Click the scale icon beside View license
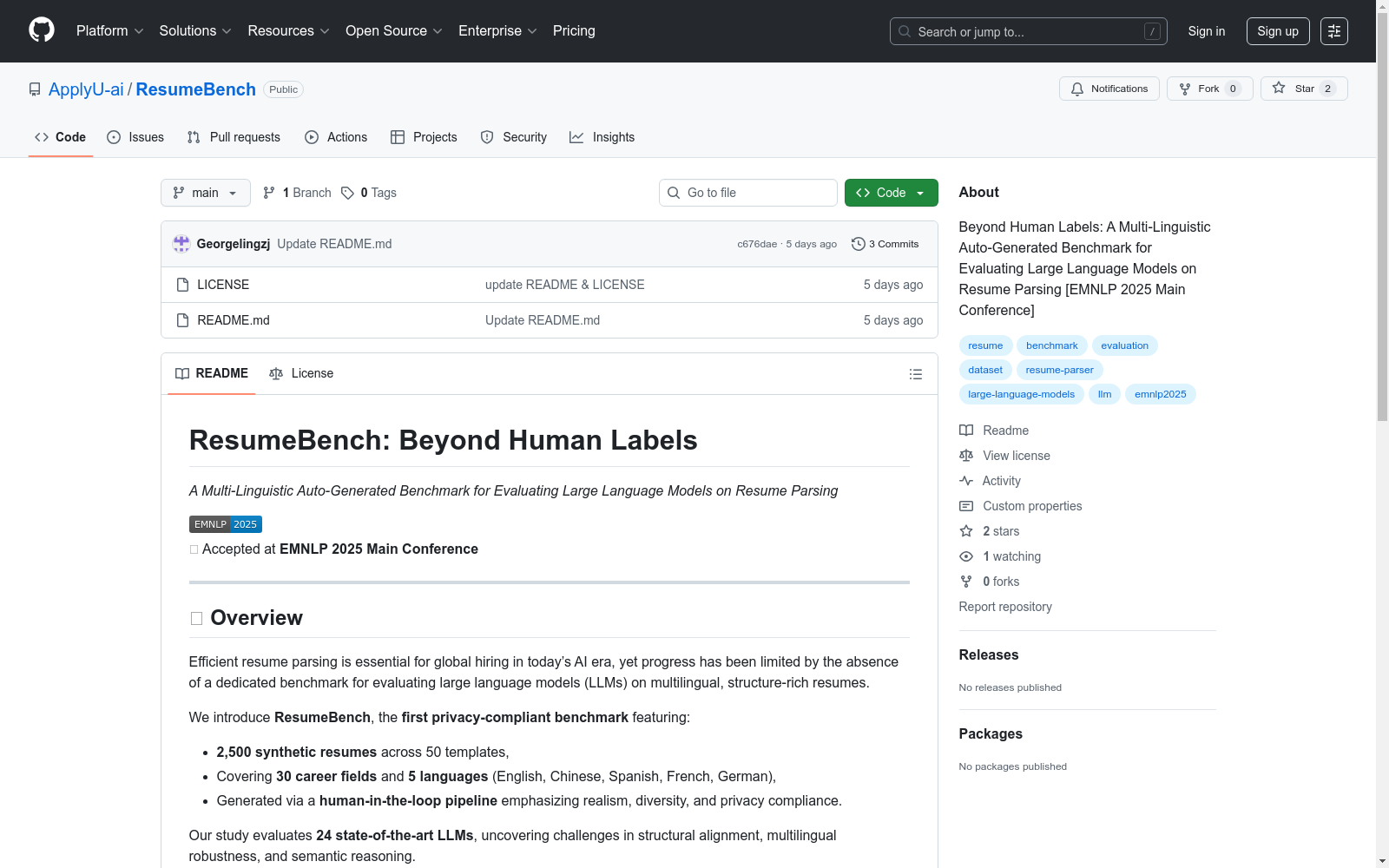The image size is (1389, 868). (966, 456)
